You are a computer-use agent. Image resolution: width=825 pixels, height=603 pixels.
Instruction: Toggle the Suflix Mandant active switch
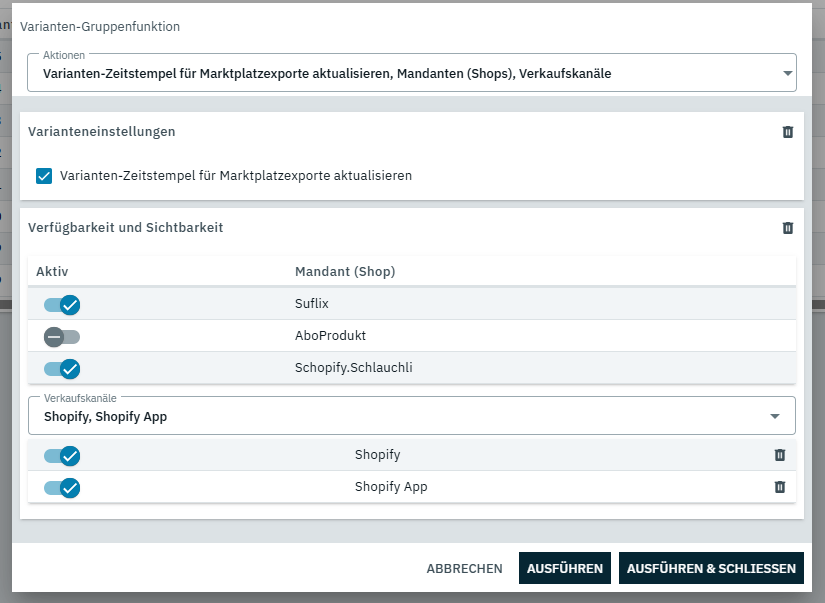[62, 304]
